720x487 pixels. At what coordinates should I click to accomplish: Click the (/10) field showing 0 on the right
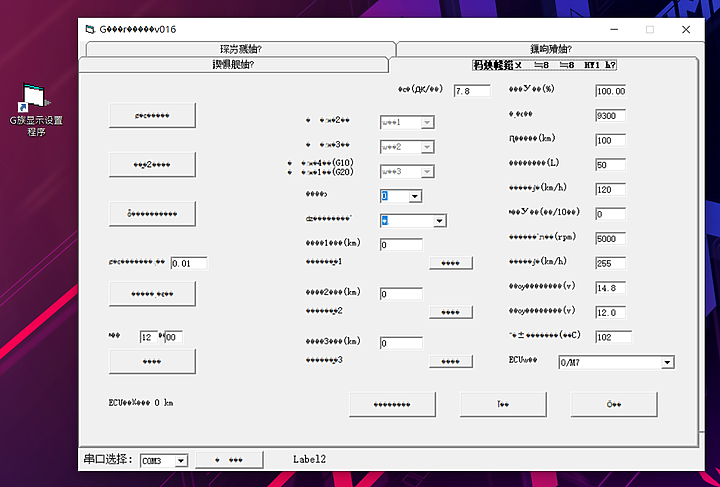[611, 214]
